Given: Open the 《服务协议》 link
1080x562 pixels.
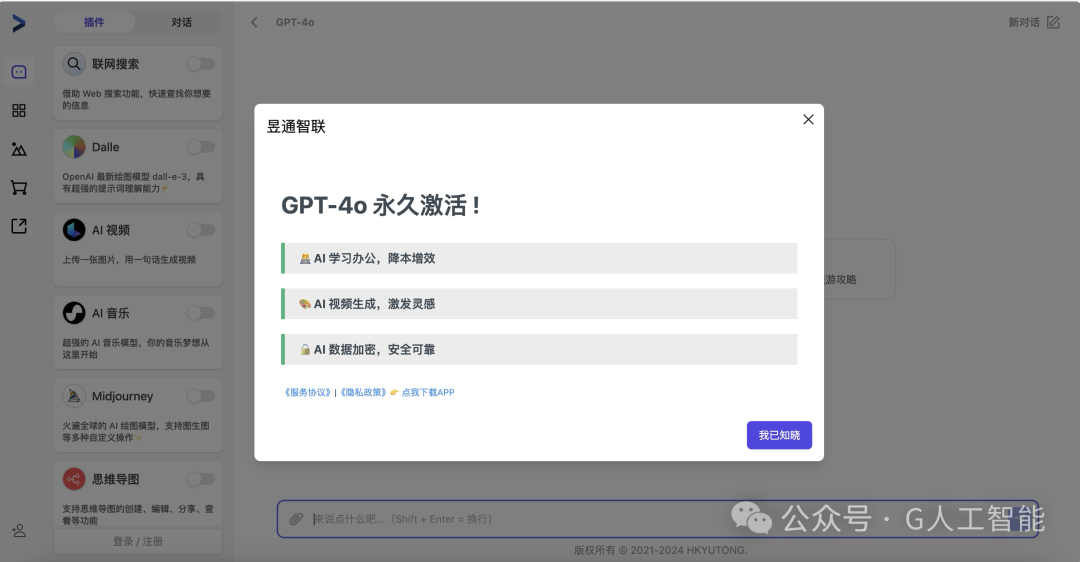Looking at the screenshot, I should point(308,393).
